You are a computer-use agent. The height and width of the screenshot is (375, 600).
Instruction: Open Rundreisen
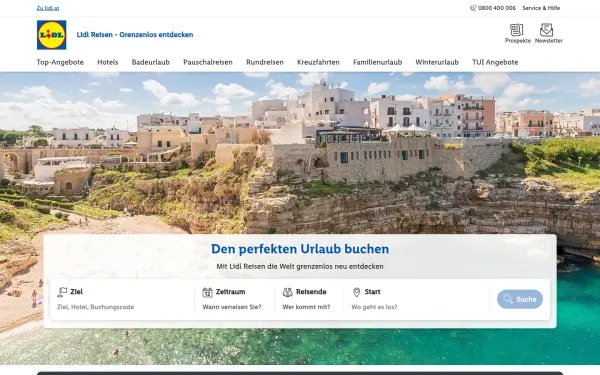point(265,62)
